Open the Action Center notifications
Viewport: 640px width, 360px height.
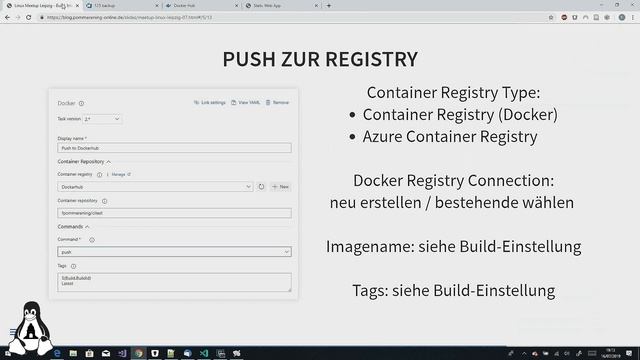click(629, 353)
